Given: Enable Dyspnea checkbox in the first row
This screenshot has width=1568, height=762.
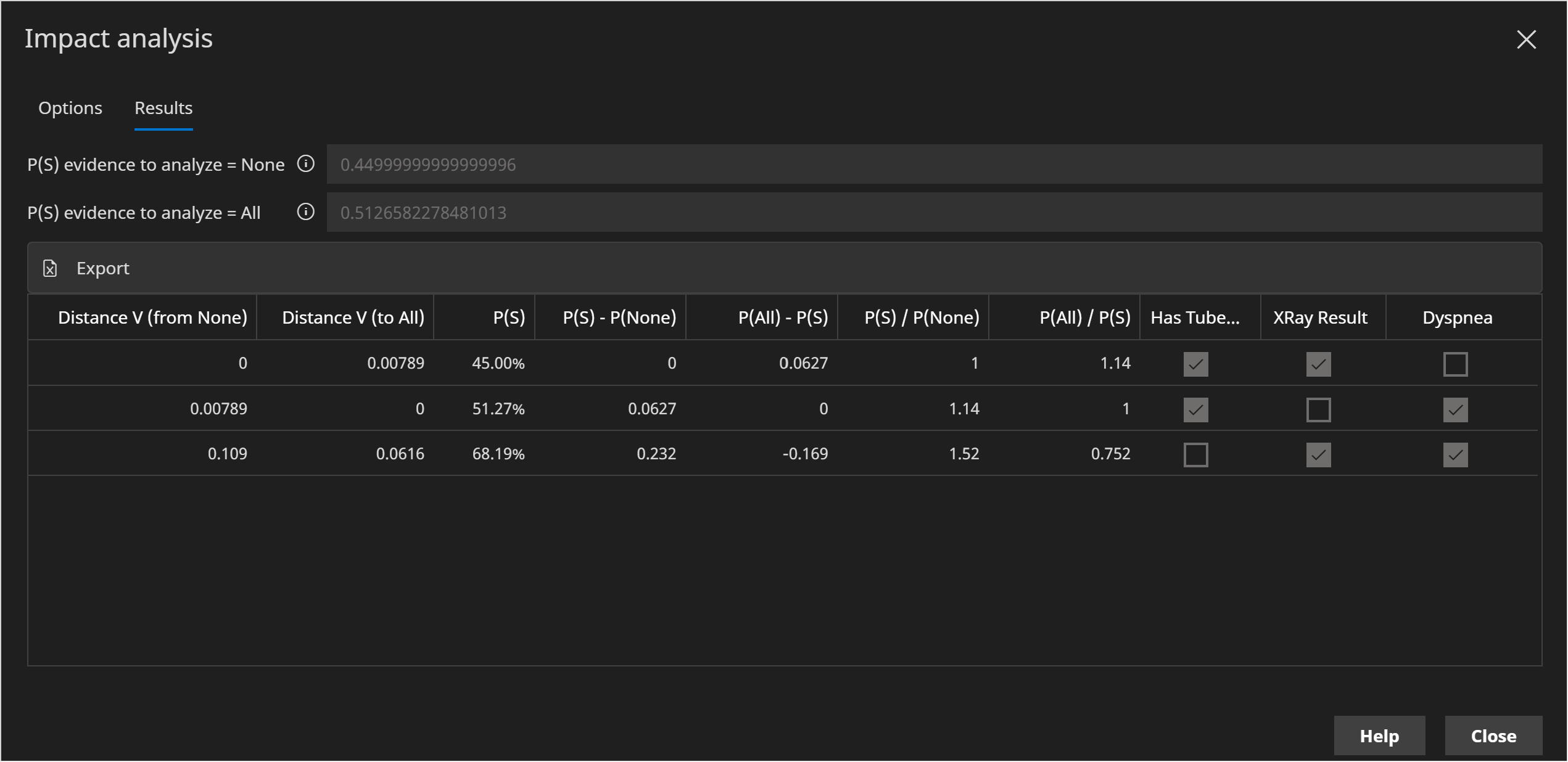Looking at the screenshot, I should pos(1456,364).
